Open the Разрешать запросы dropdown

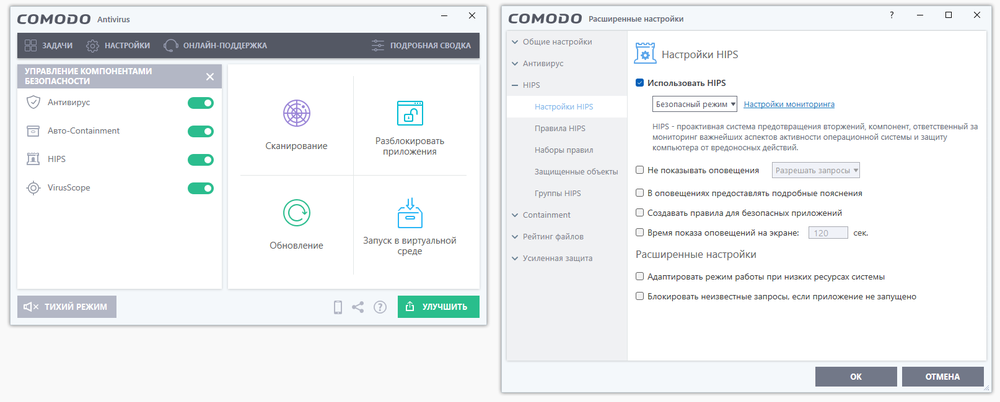[816, 170]
